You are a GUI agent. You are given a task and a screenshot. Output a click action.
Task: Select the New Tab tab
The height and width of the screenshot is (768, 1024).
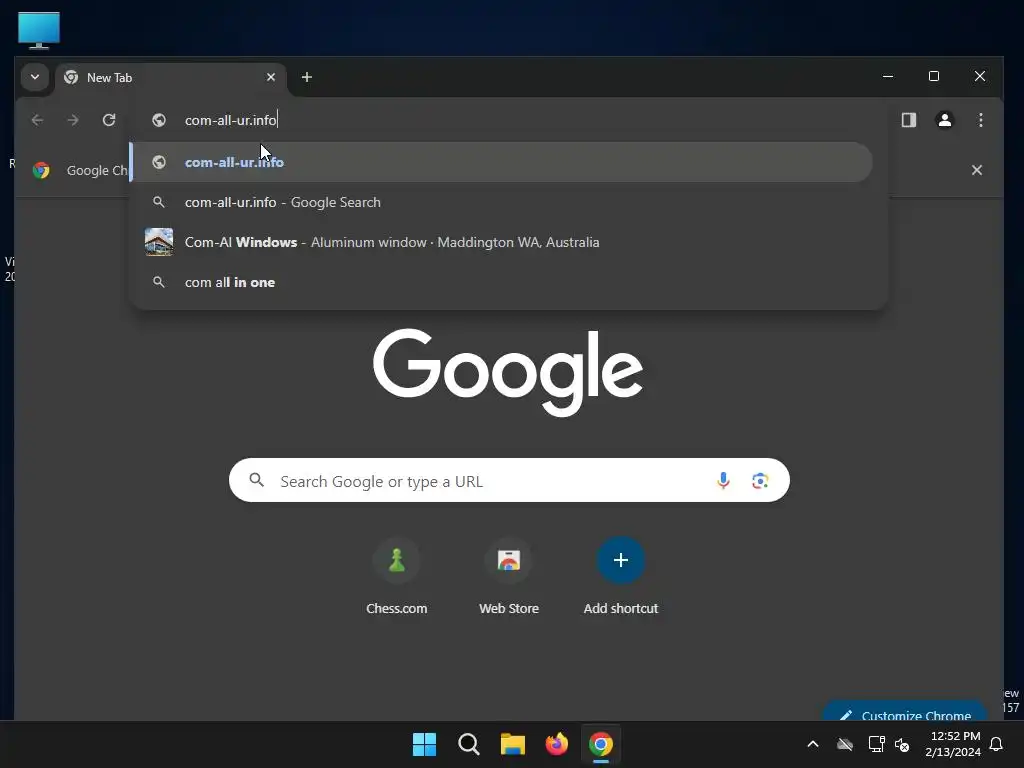171,78
